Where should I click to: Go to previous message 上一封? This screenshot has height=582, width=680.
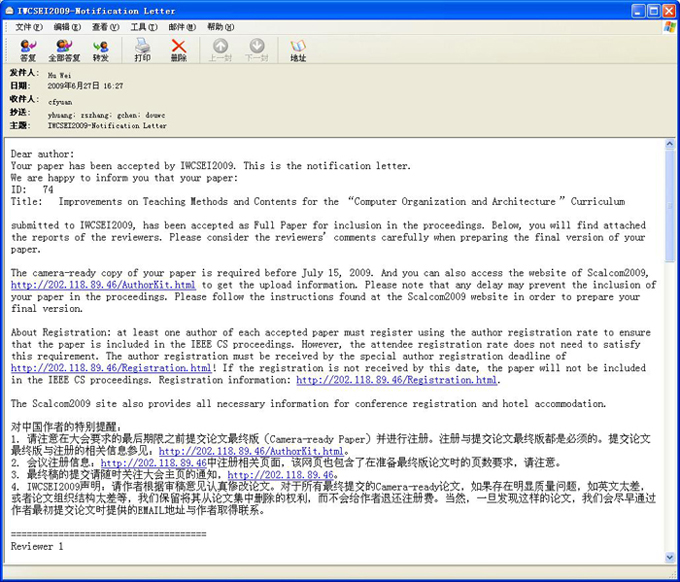(220, 50)
